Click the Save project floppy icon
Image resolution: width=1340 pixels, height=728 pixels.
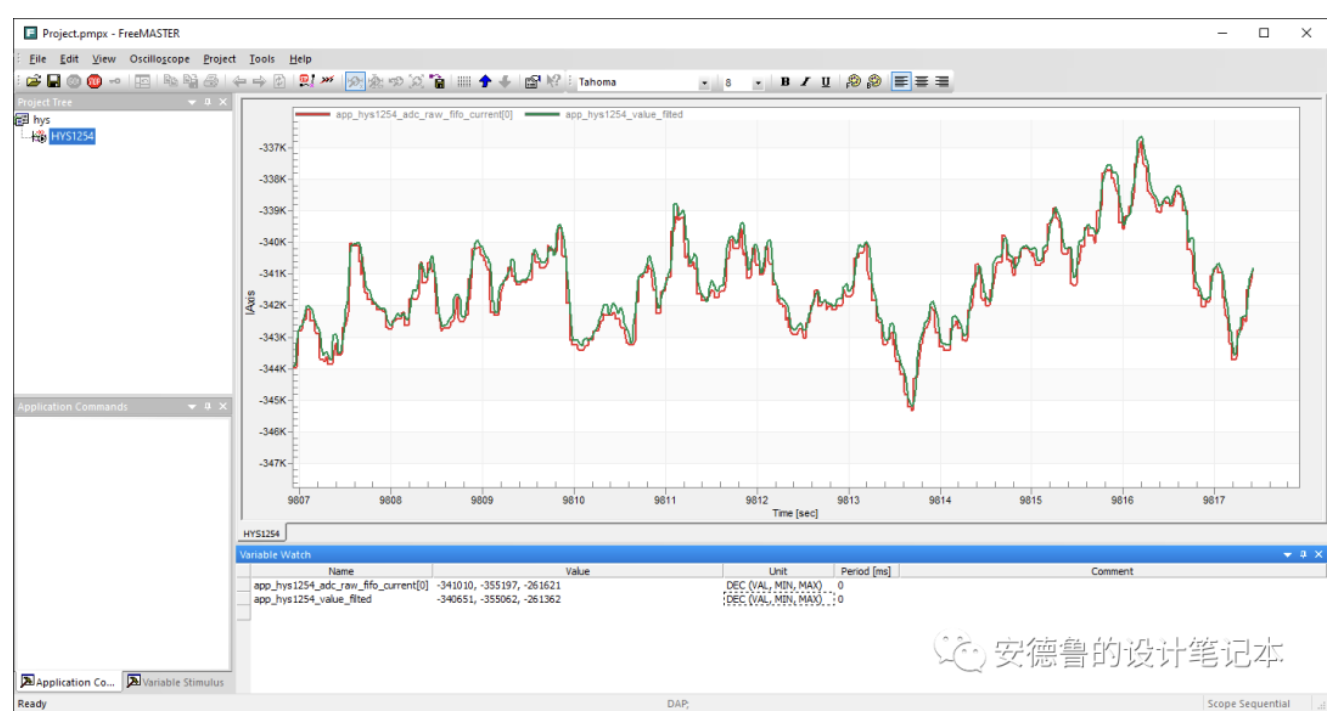[53, 82]
